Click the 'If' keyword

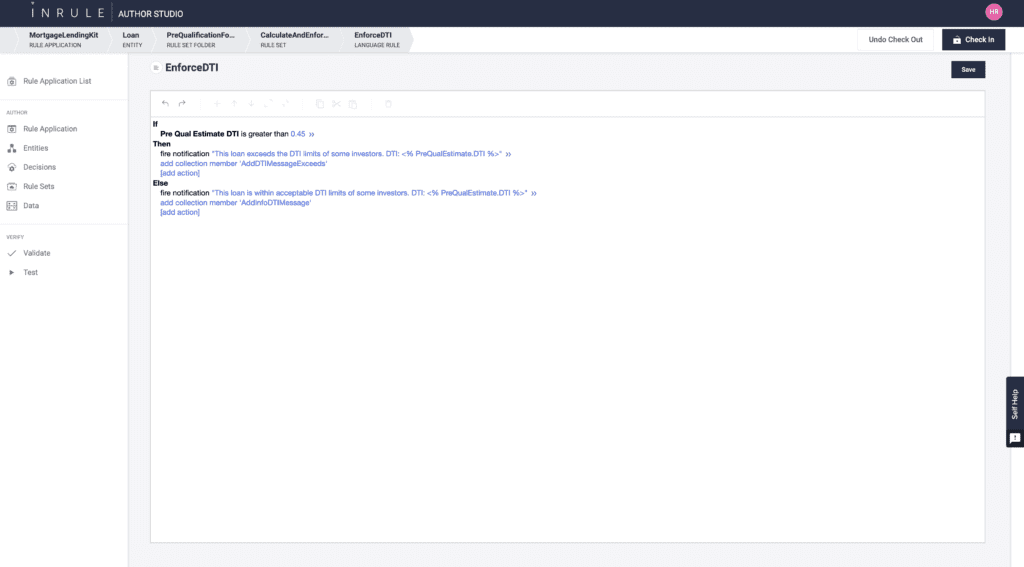tap(155, 124)
